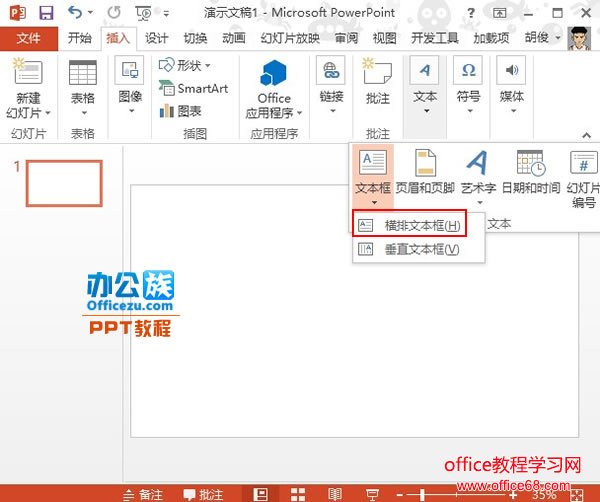Open 页眉和页脚 (Header and Footer)

click(x=425, y=172)
